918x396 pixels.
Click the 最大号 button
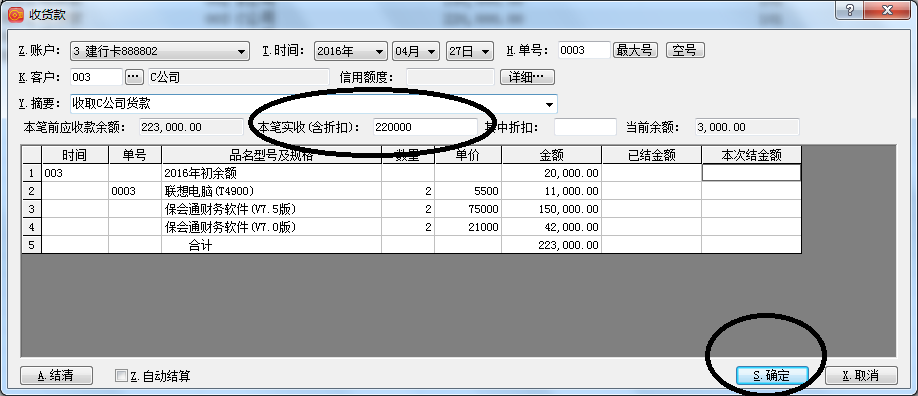[635, 50]
